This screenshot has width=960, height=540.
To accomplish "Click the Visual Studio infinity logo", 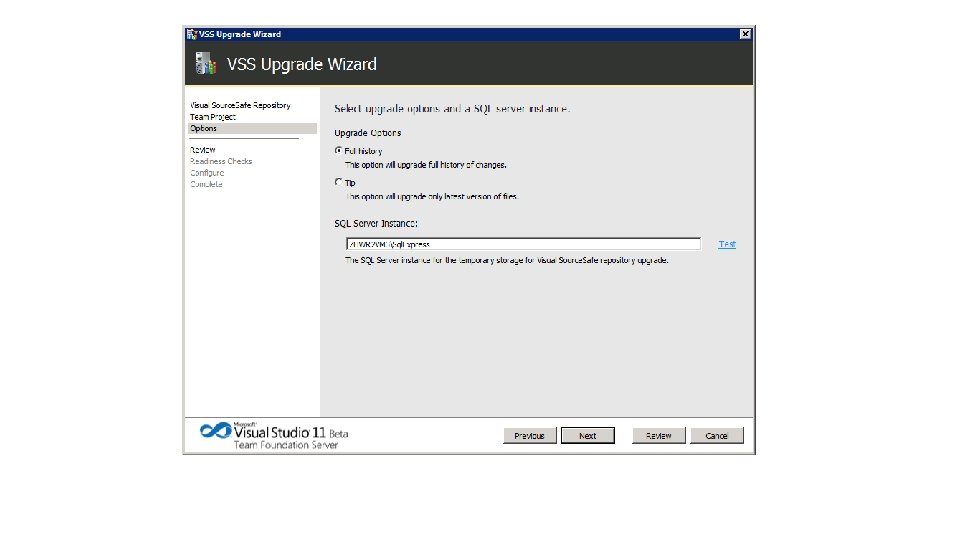I will pyautogui.click(x=216, y=431).
